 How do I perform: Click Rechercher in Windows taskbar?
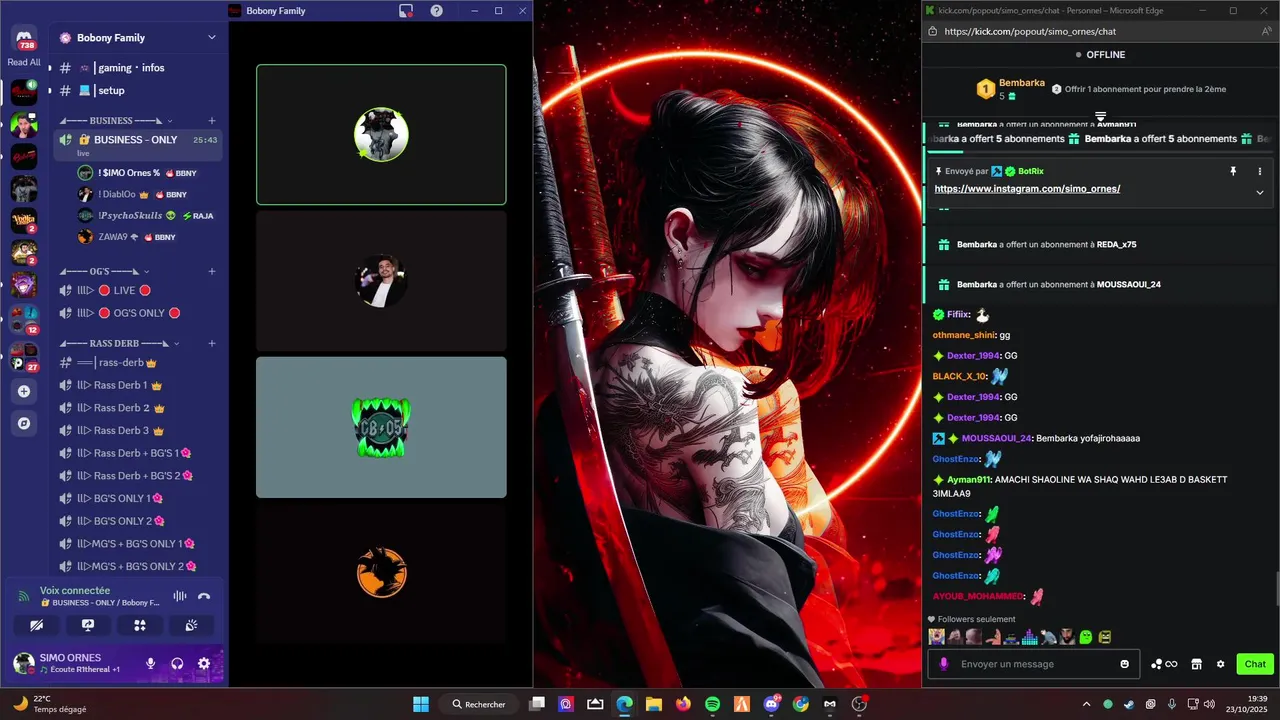click(478, 704)
